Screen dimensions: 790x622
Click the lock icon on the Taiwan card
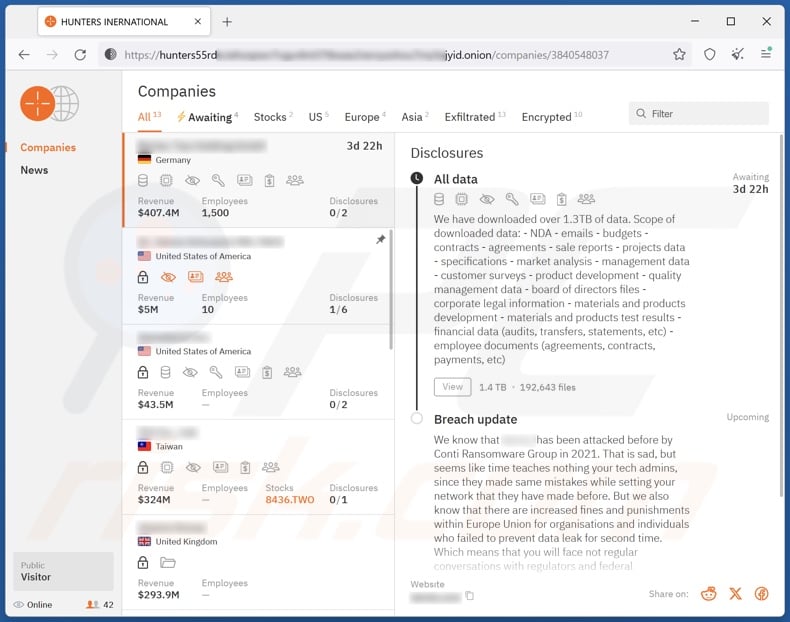(x=143, y=467)
